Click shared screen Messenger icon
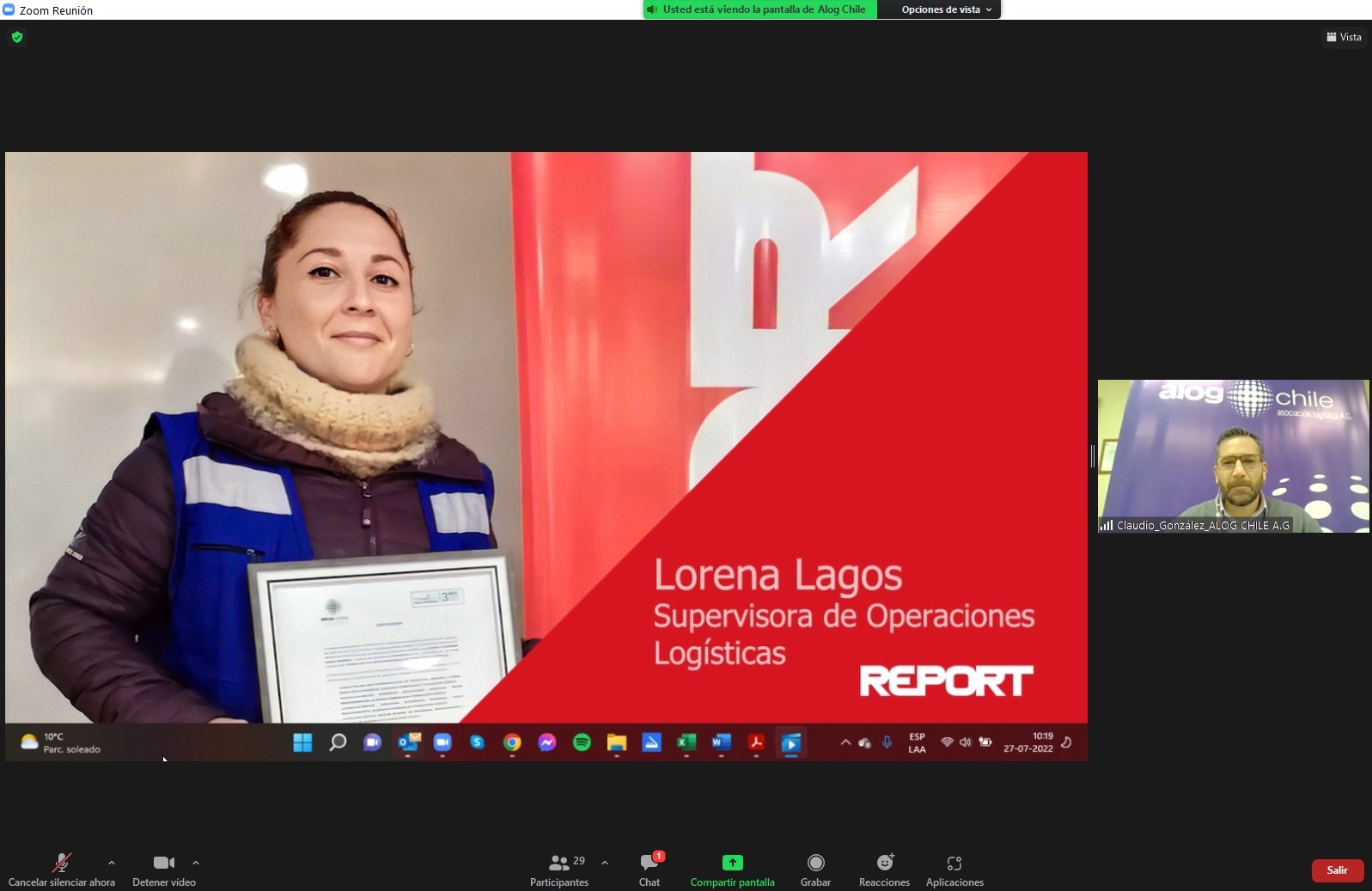 [547, 742]
